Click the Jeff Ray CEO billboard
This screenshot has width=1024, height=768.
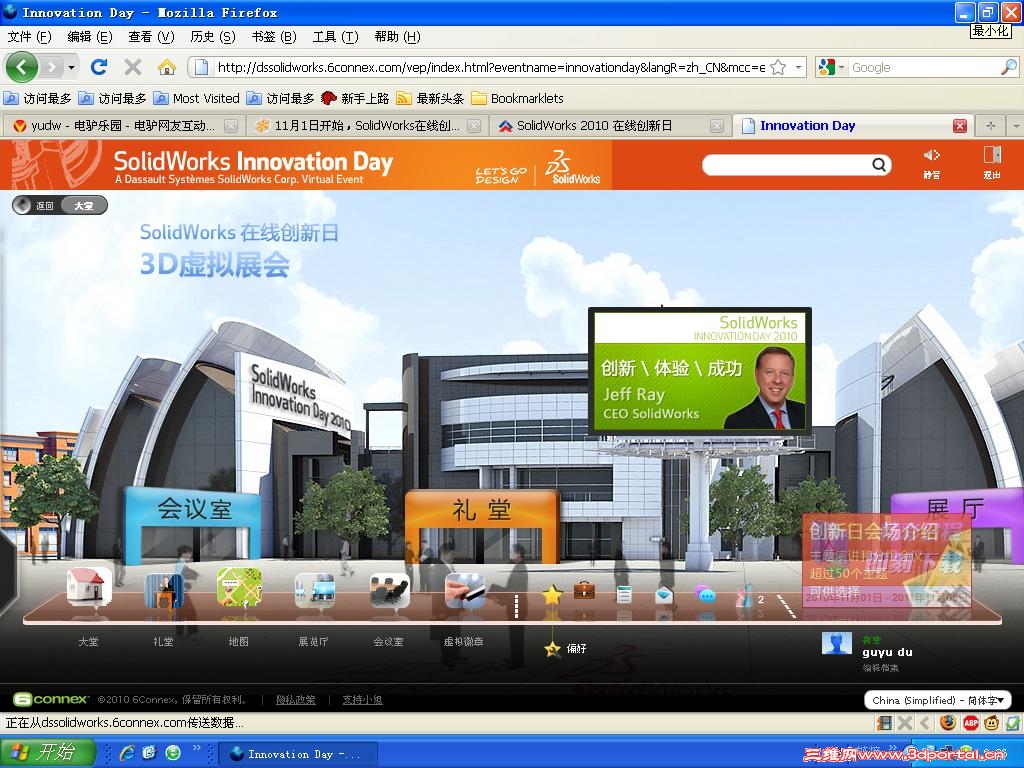coord(700,372)
